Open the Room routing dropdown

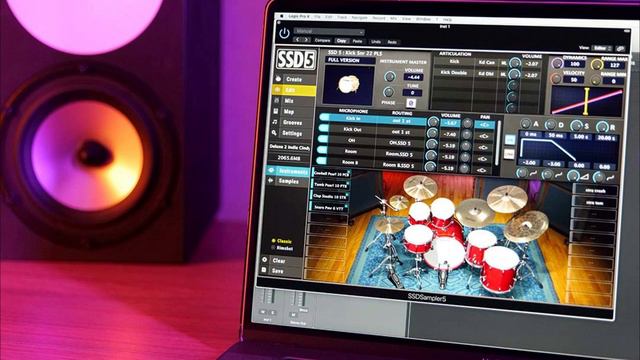400,154
